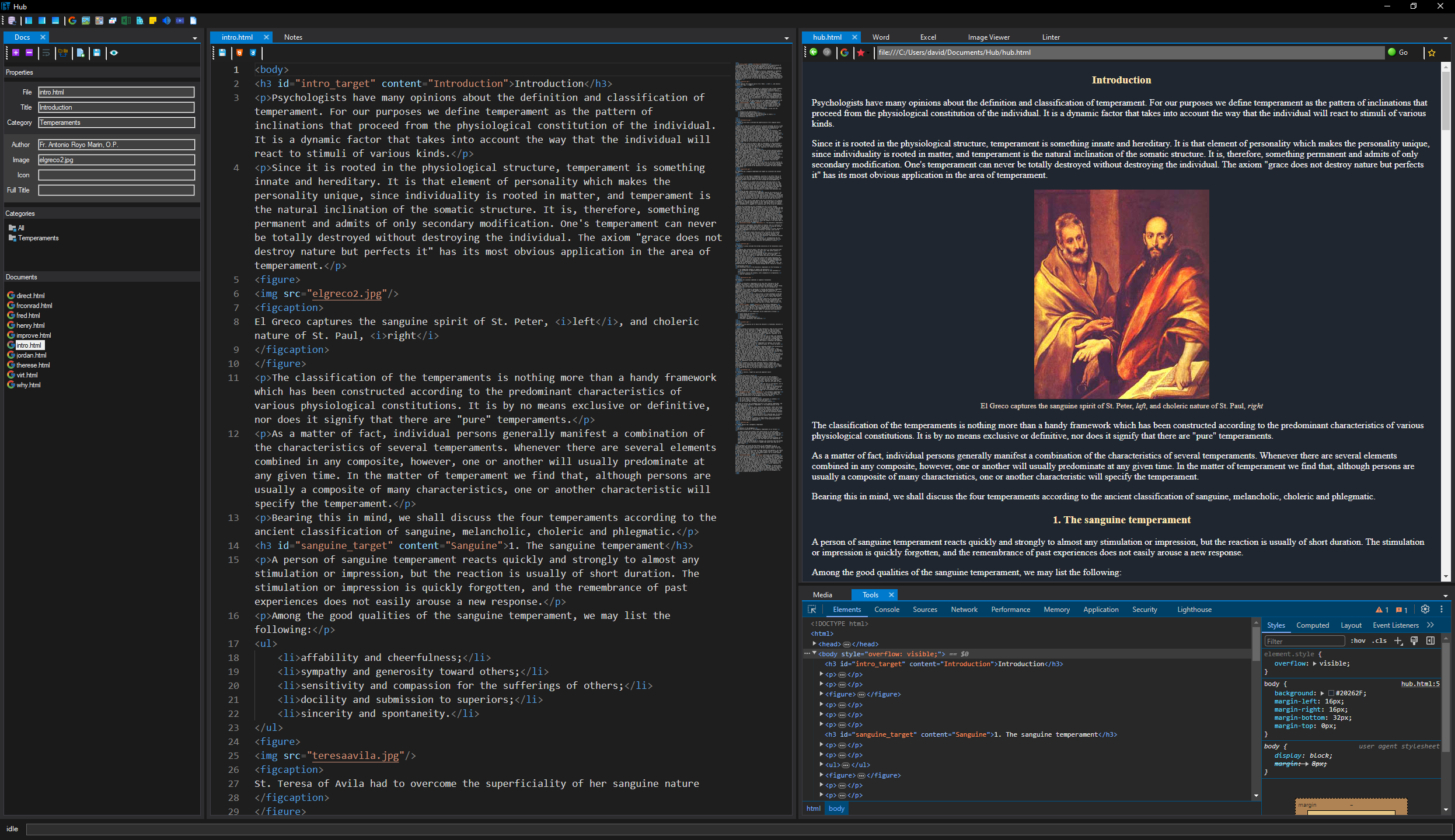
Task: Click the new document icon in Docs toolbar
Action: coord(81,52)
